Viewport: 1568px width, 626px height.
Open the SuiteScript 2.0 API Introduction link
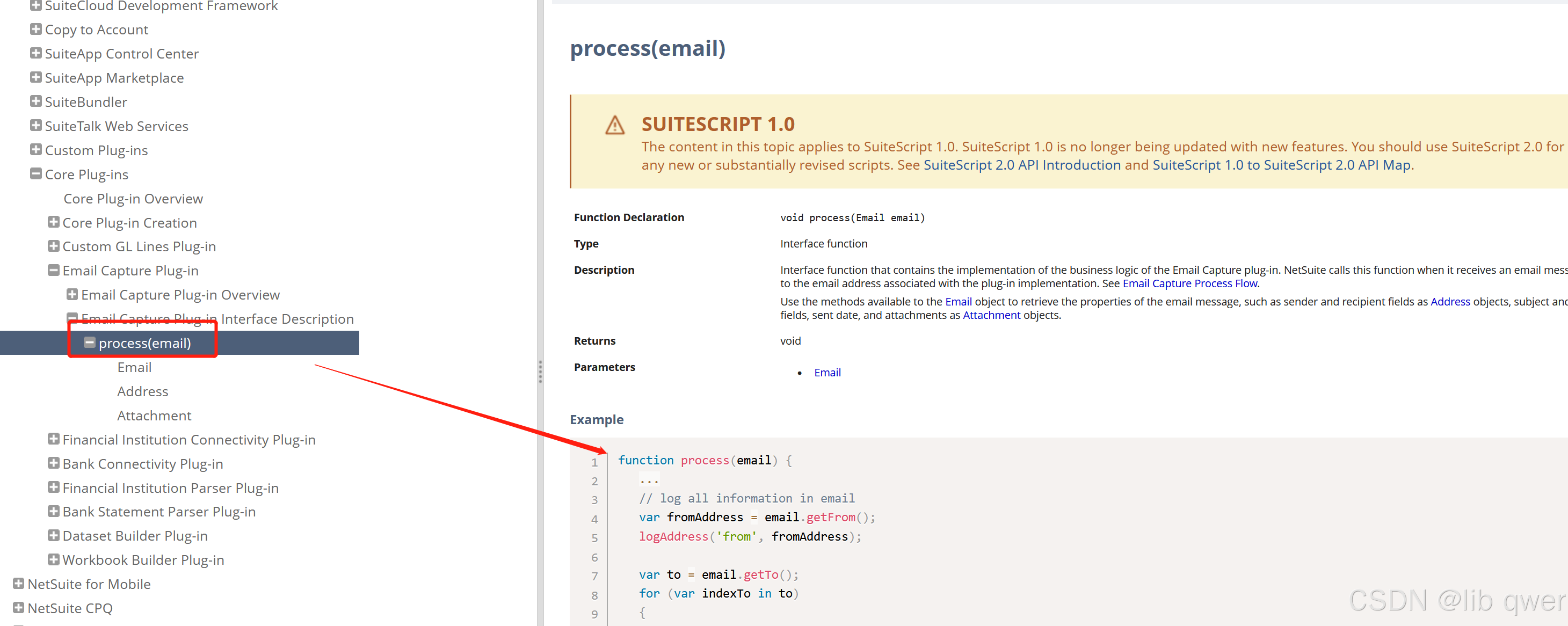point(1022,164)
